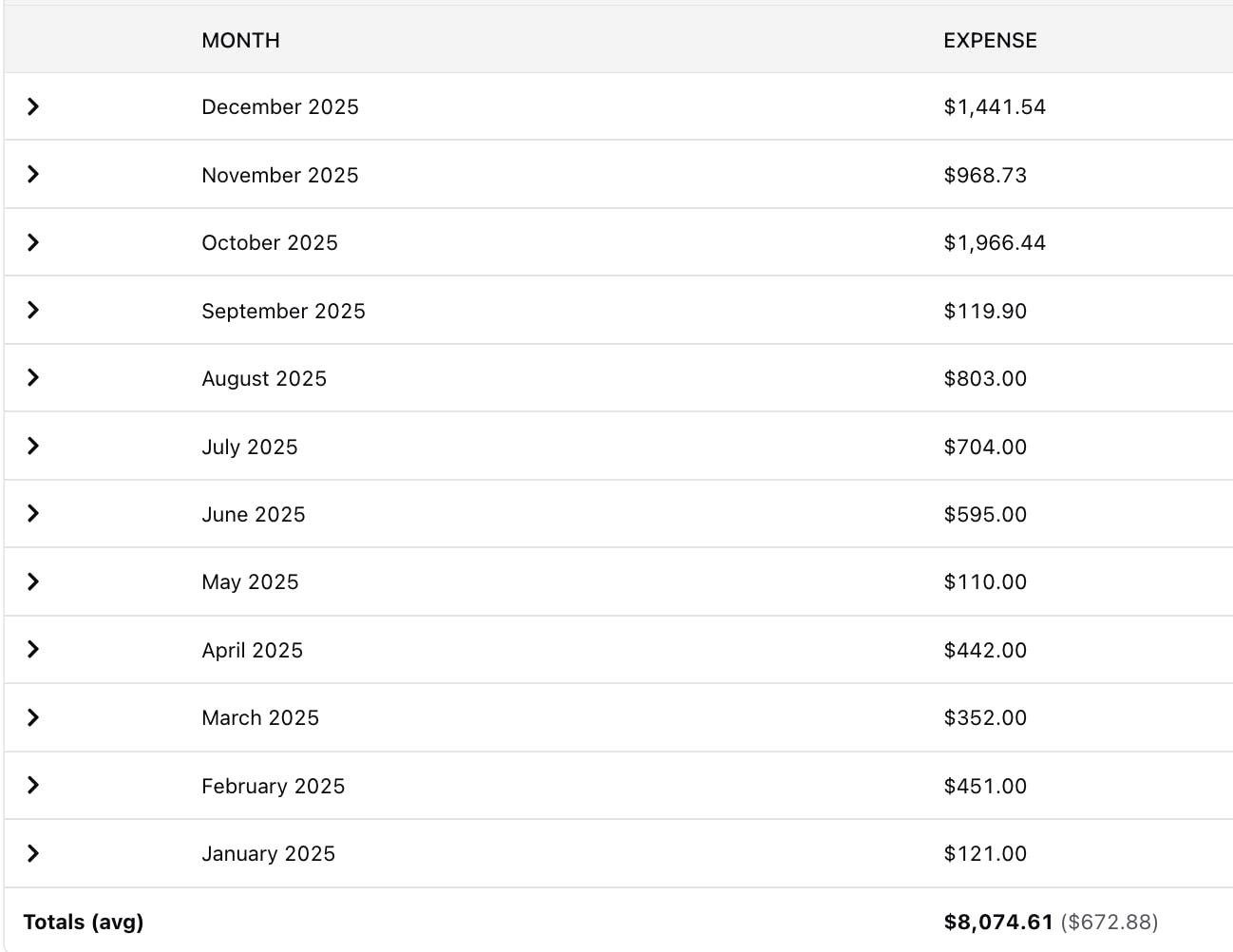This screenshot has height=952, width=1233.
Task: Expand the December 2025 row
Action: pyautogui.click(x=33, y=106)
